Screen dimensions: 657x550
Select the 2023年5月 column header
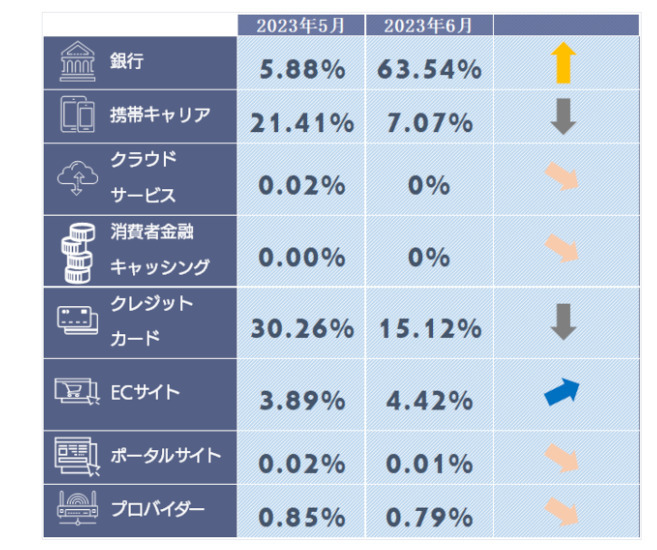tap(301, 25)
